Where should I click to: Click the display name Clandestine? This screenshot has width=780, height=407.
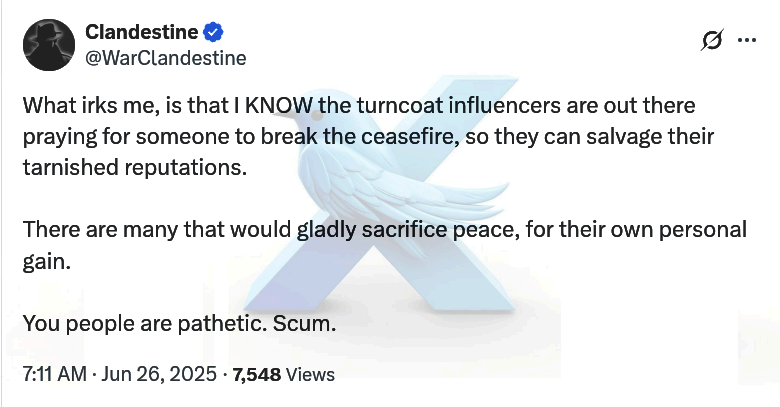142,33
